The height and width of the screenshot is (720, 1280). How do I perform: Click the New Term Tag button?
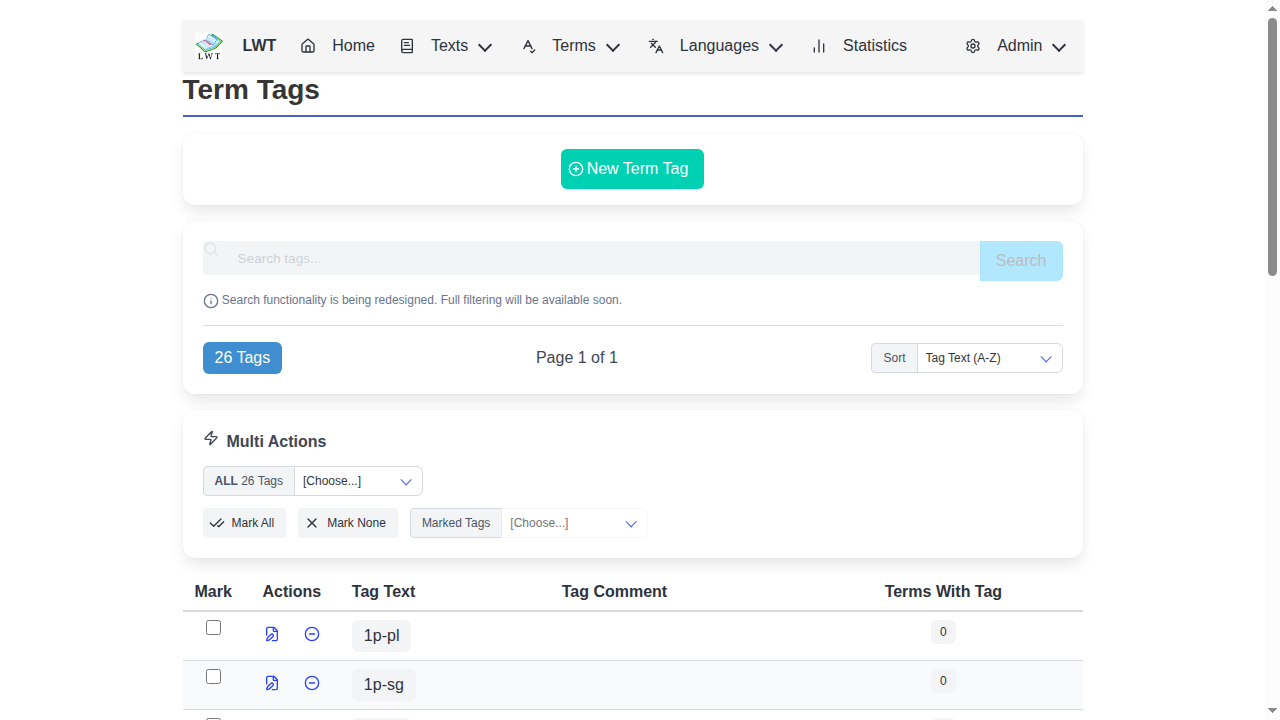[x=632, y=169]
